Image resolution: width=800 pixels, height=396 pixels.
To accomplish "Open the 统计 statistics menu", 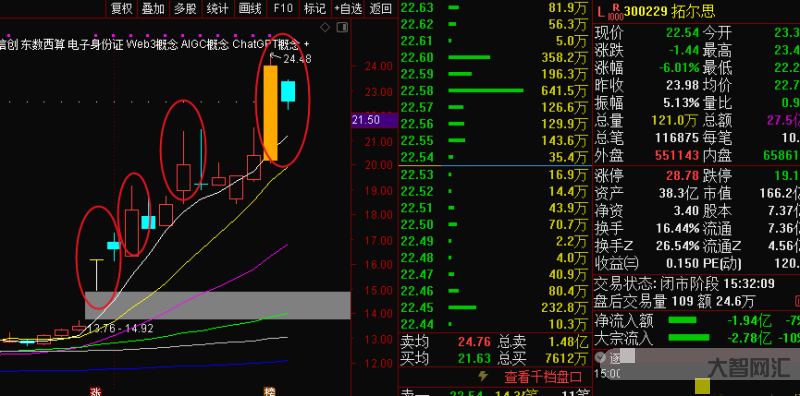I will coord(218,8).
